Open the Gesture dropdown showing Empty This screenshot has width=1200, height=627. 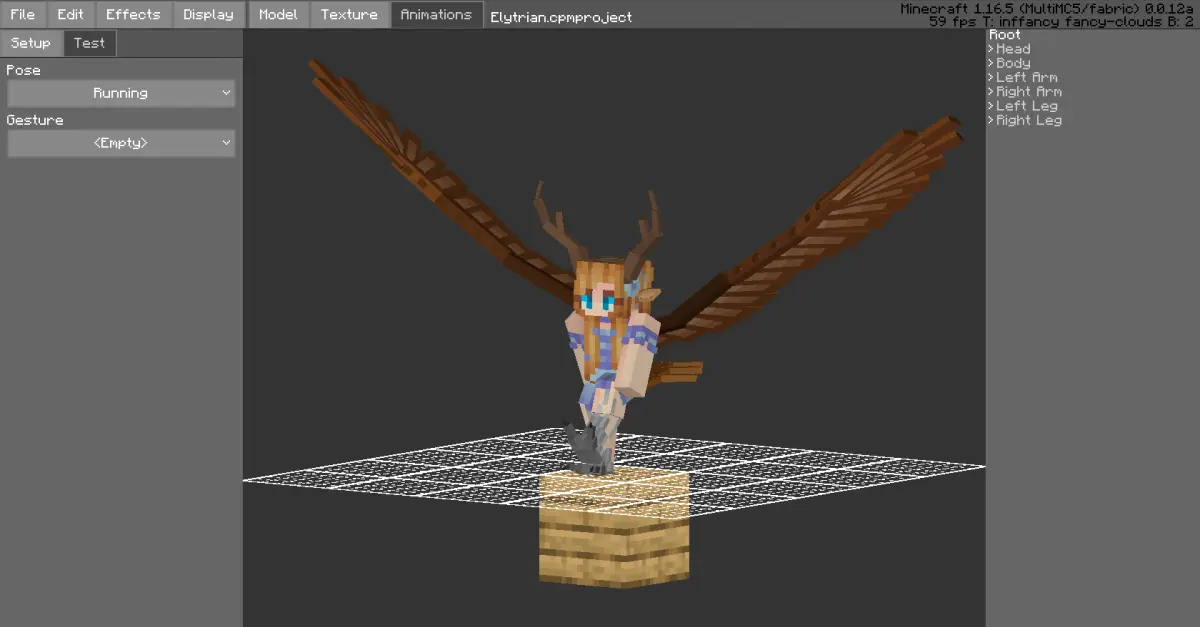point(121,143)
